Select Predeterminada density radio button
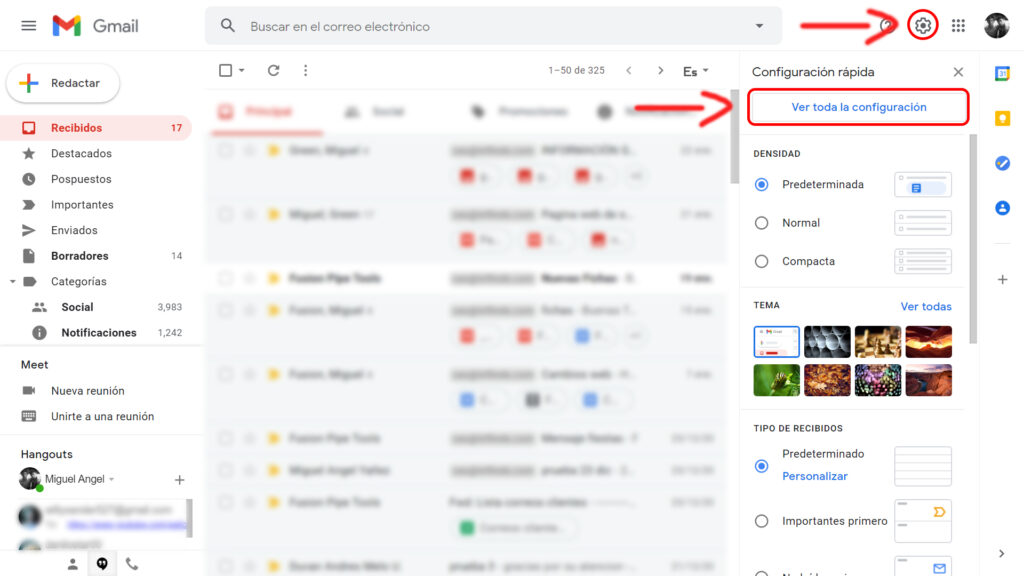This screenshot has height=576, width=1024. (x=761, y=184)
